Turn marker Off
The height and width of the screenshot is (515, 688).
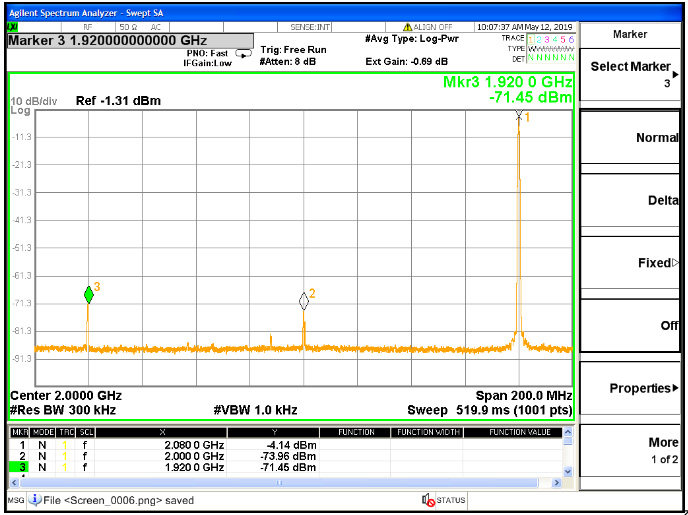[633, 326]
